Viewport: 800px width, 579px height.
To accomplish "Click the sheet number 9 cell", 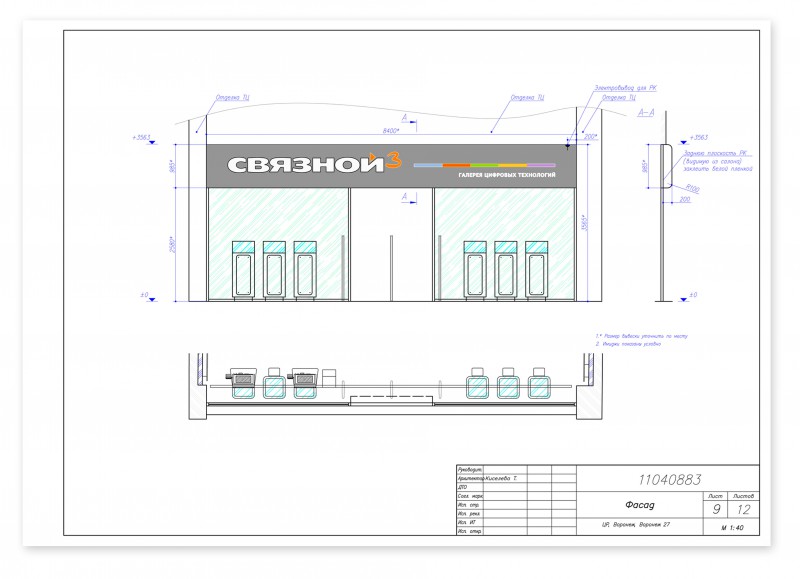I will 716,509.
